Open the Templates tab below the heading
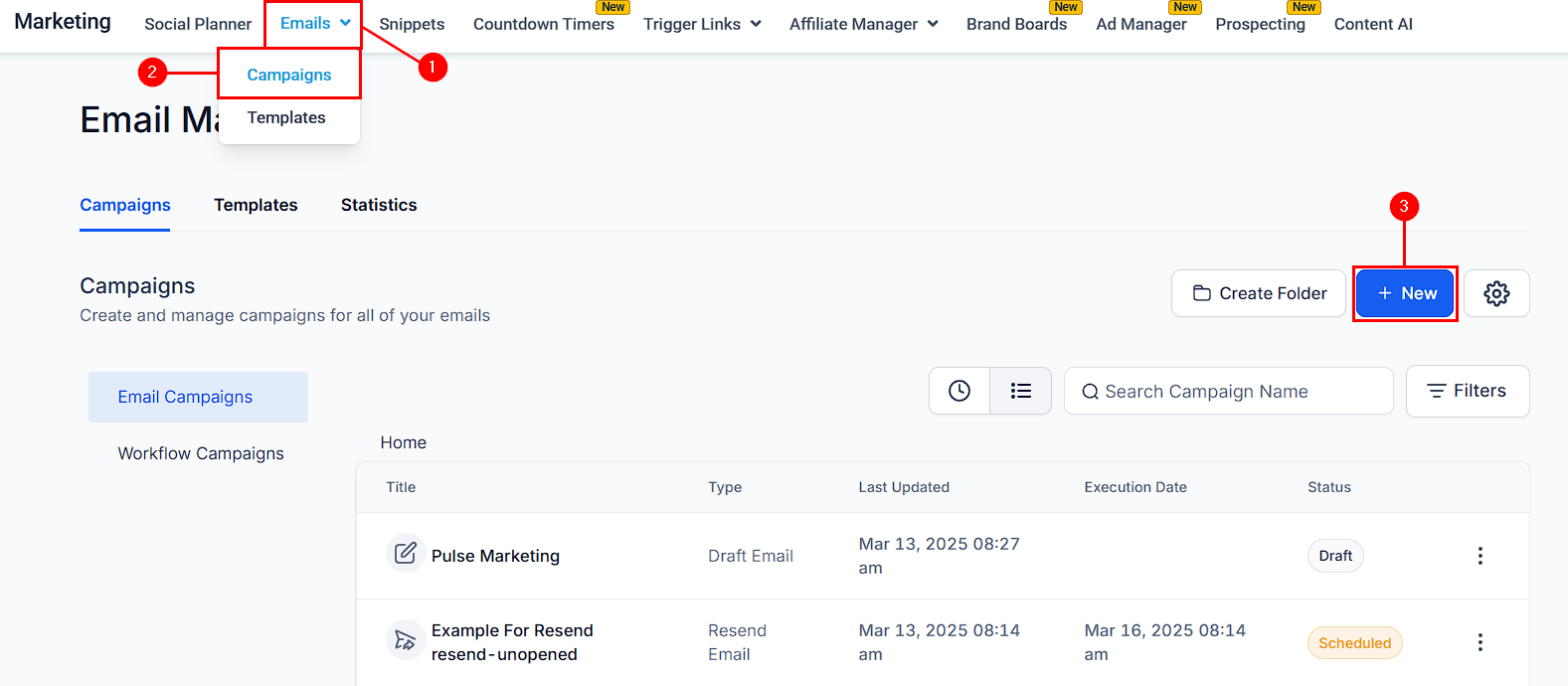Image resolution: width=1568 pixels, height=686 pixels. 256,205
